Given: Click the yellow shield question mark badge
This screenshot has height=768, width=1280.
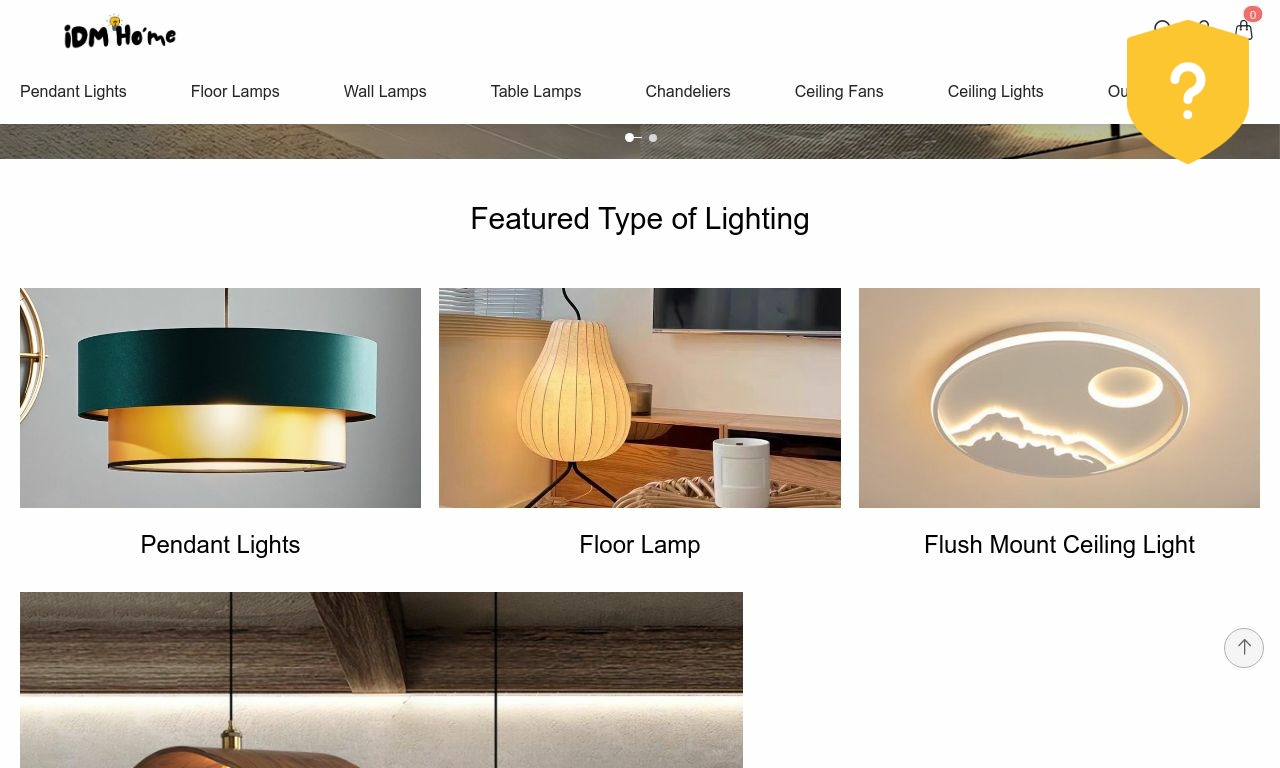Looking at the screenshot, I should point(1188,92).
